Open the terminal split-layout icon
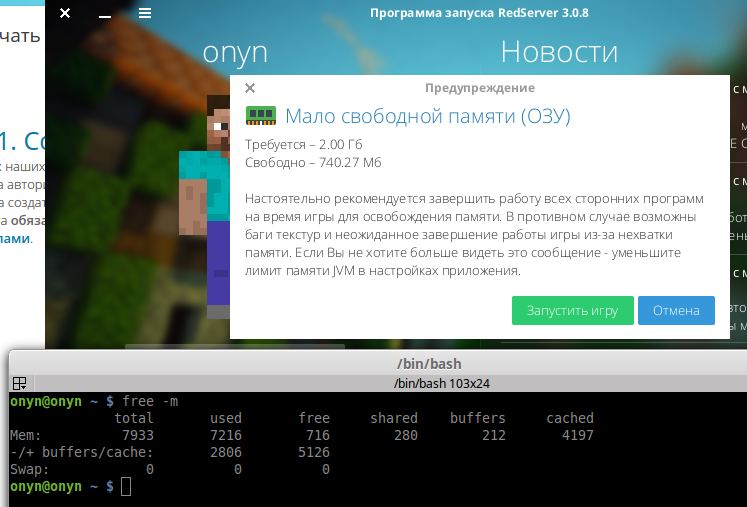 [20, 383]
